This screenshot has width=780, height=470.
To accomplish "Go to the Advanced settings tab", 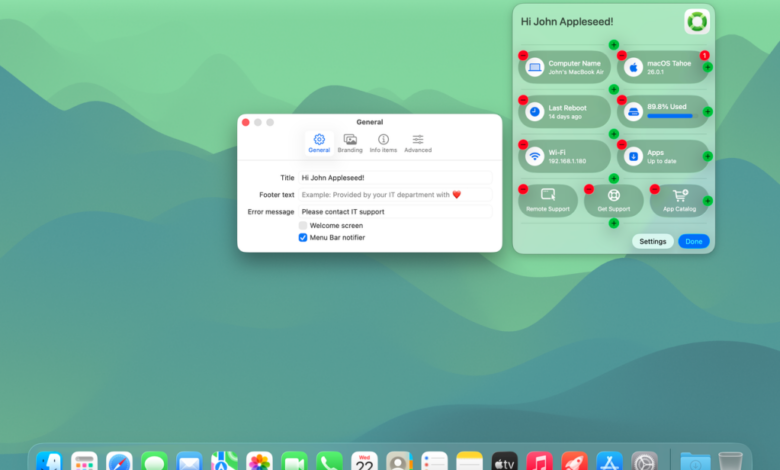I will tap(418, 143).
